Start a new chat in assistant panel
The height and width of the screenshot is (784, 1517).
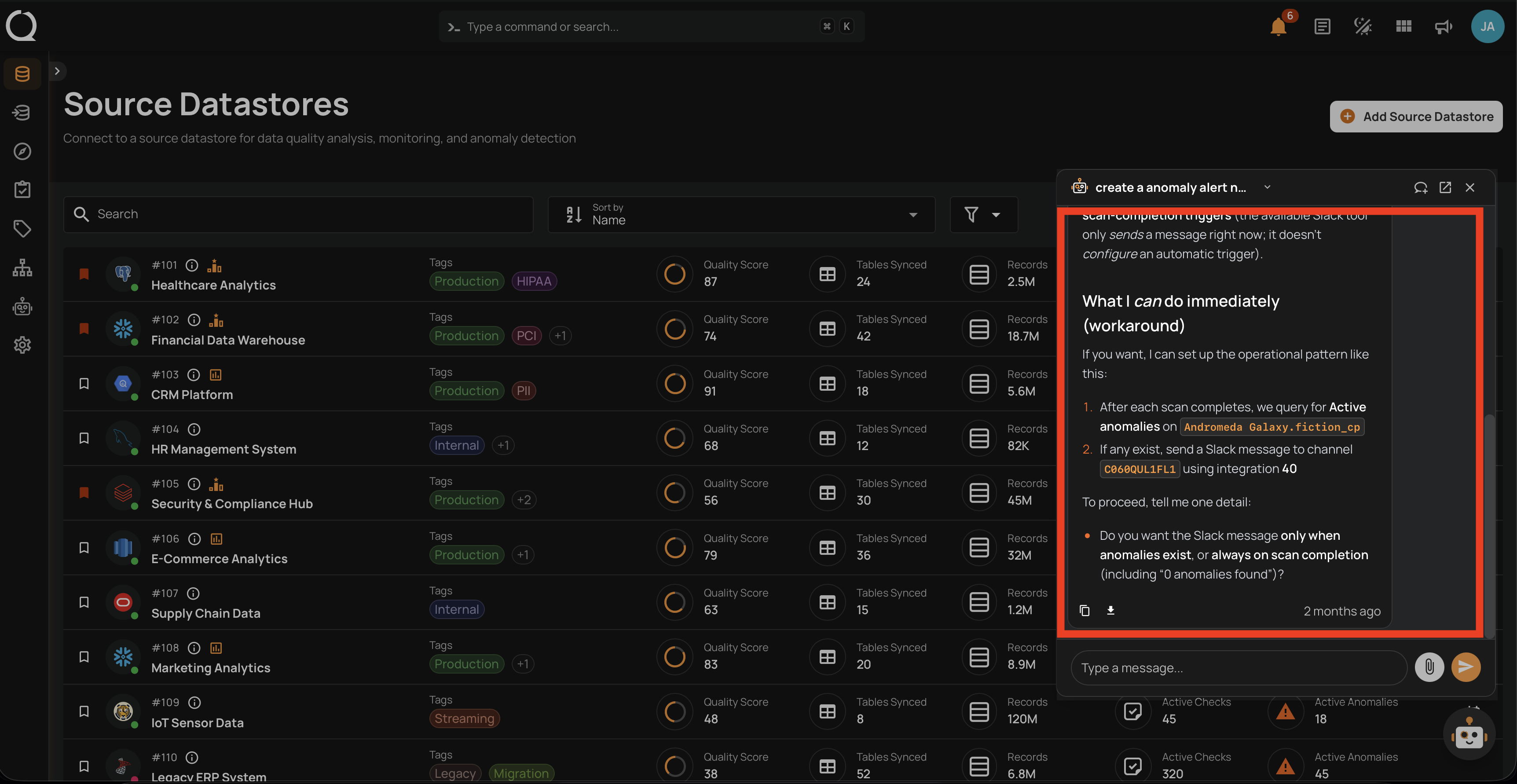(1420, 187)
